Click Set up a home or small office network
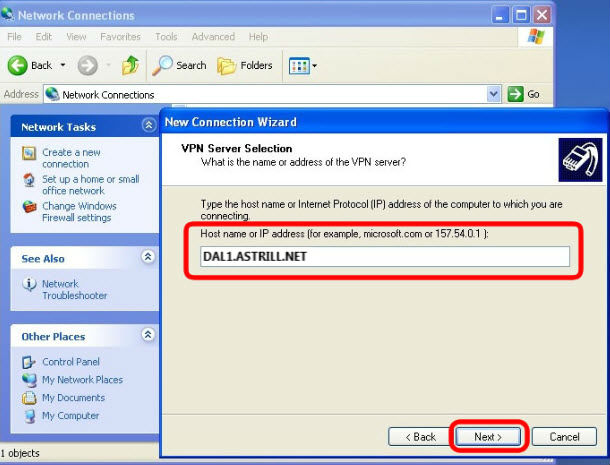Viewport: 610px width, 465px height. click(91, 185)
